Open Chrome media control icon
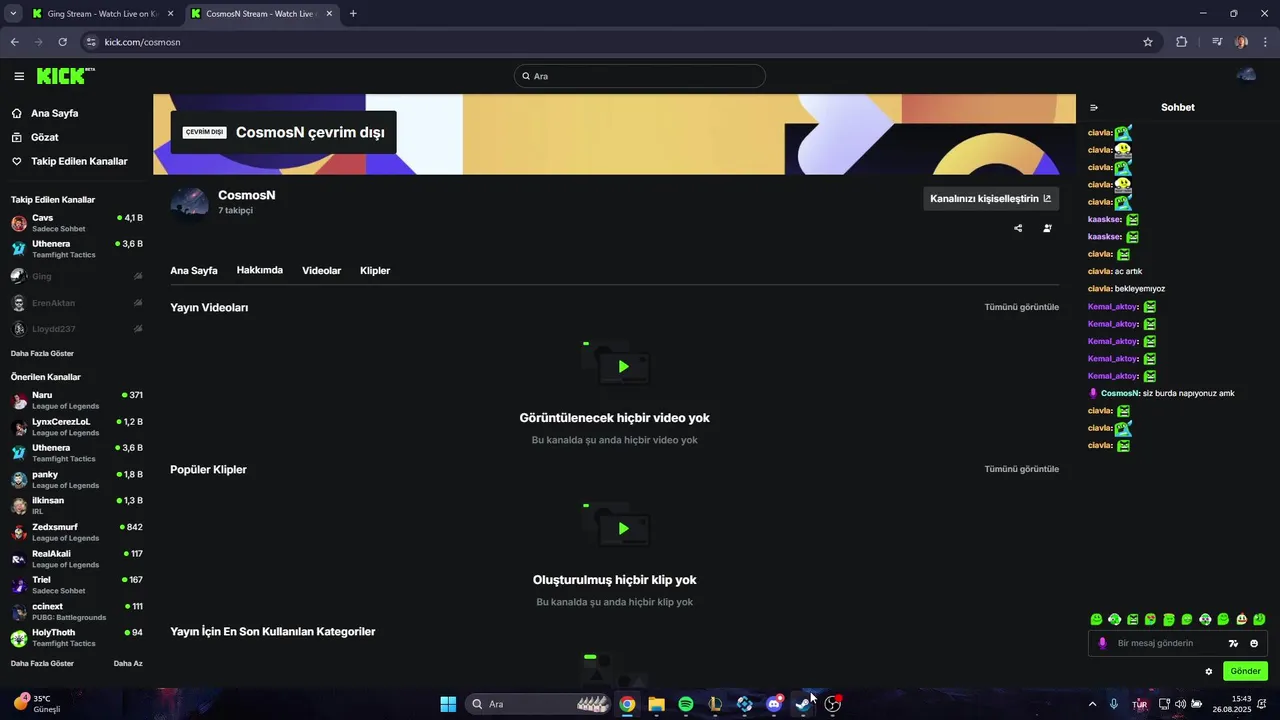This screenshot has height=720, width=1280. click(1217, 42)
